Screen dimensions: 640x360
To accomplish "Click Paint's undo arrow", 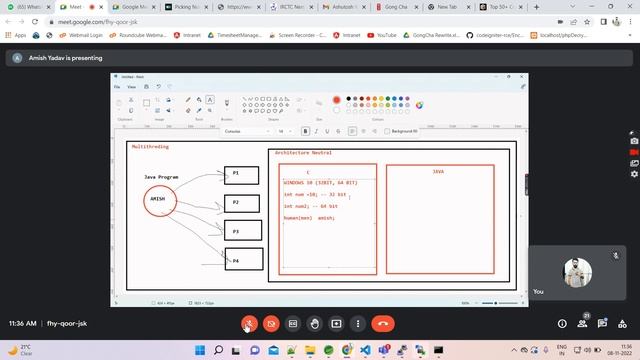I will [158, 87].
